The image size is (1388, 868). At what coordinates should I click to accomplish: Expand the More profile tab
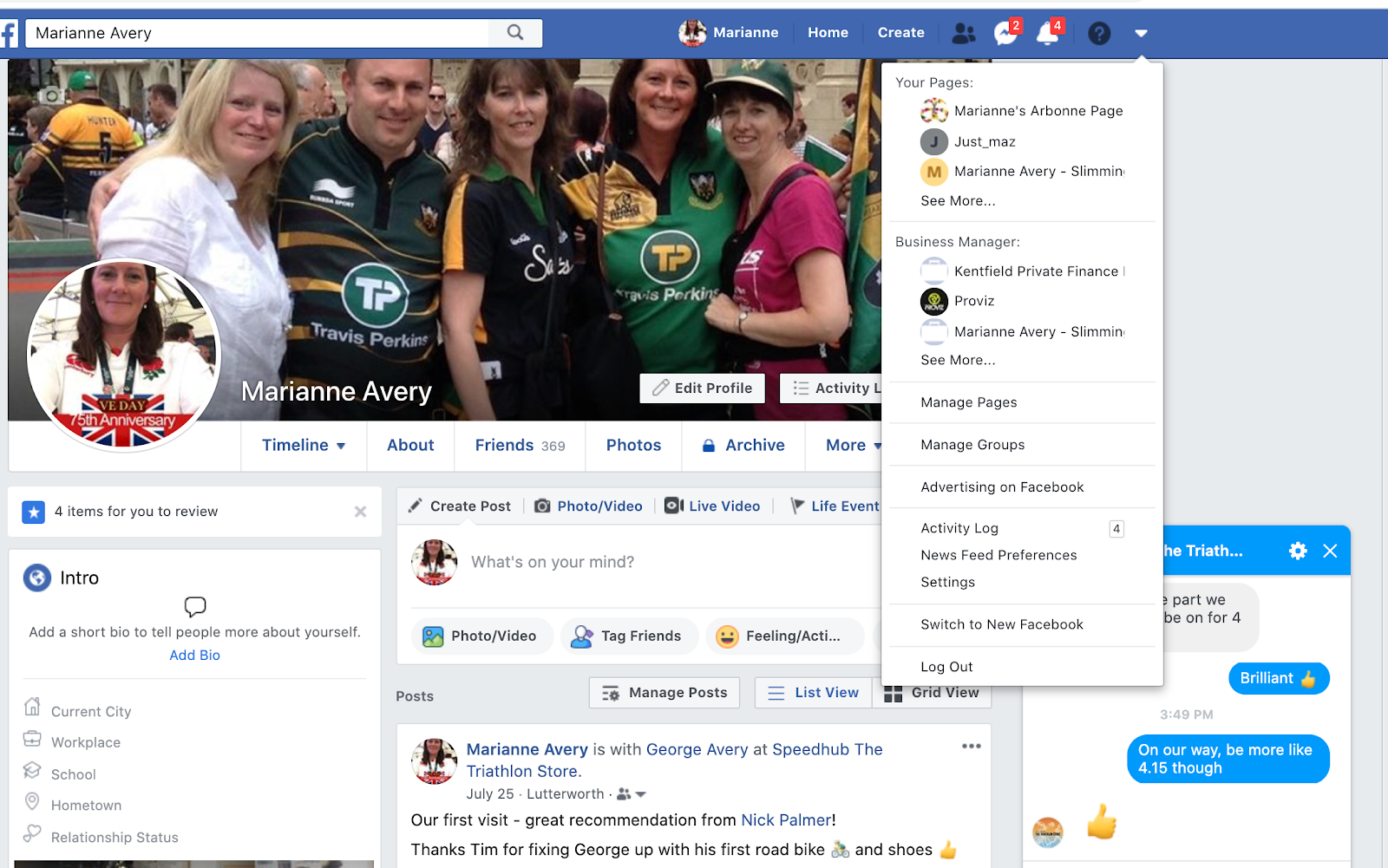pyautogui.click(x=854, y=446)
